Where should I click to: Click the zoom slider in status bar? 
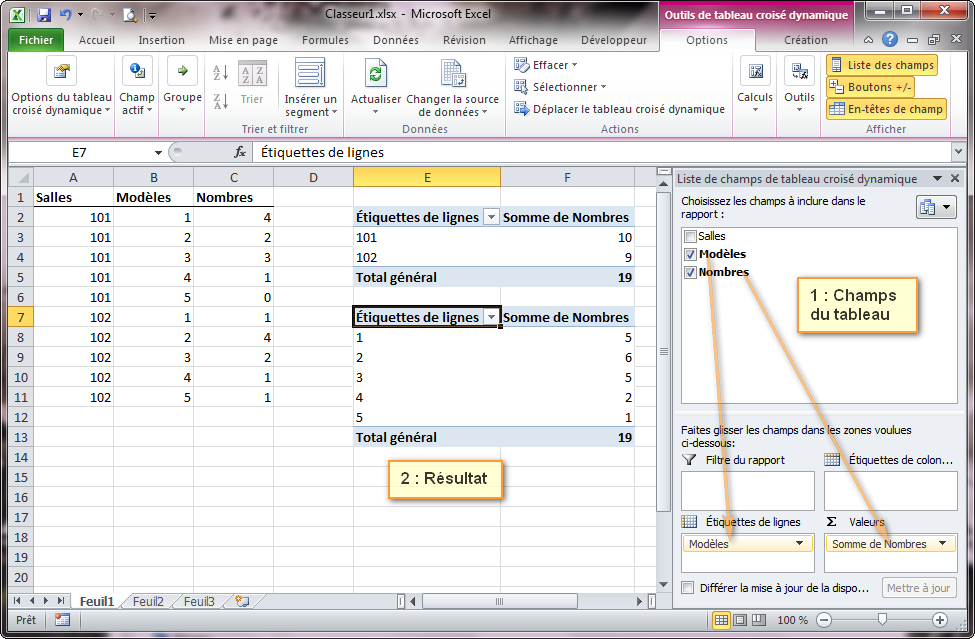881,620
